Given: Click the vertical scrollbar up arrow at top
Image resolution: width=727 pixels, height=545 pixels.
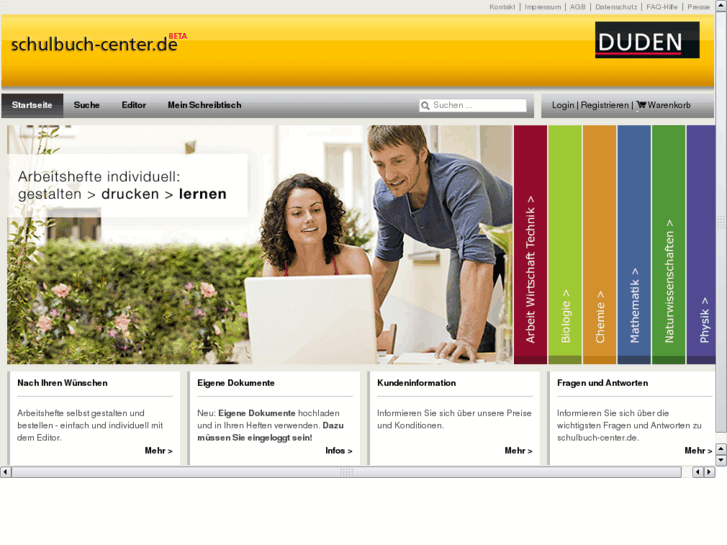Looking at the screenshot, I should click(721, 5).
